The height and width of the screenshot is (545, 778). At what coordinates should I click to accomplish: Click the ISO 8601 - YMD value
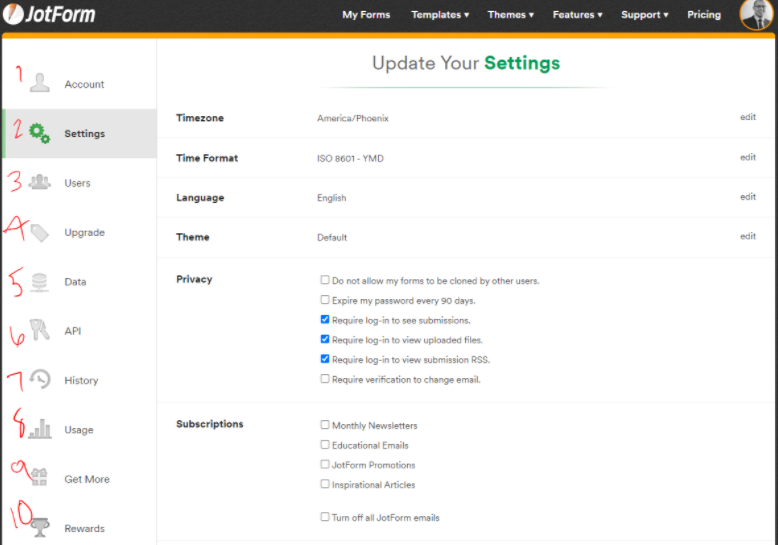(350, 158)
